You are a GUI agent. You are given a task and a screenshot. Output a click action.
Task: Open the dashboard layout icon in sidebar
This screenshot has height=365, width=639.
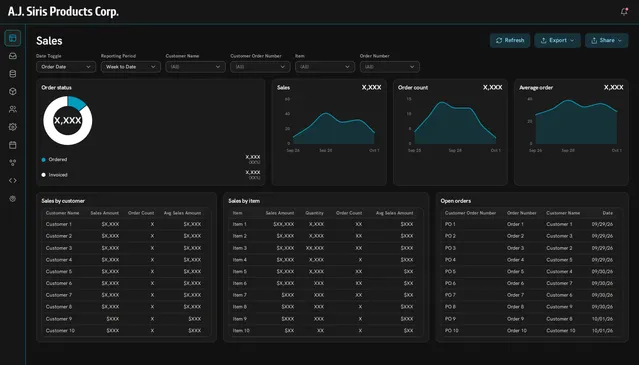coord(13,38)
